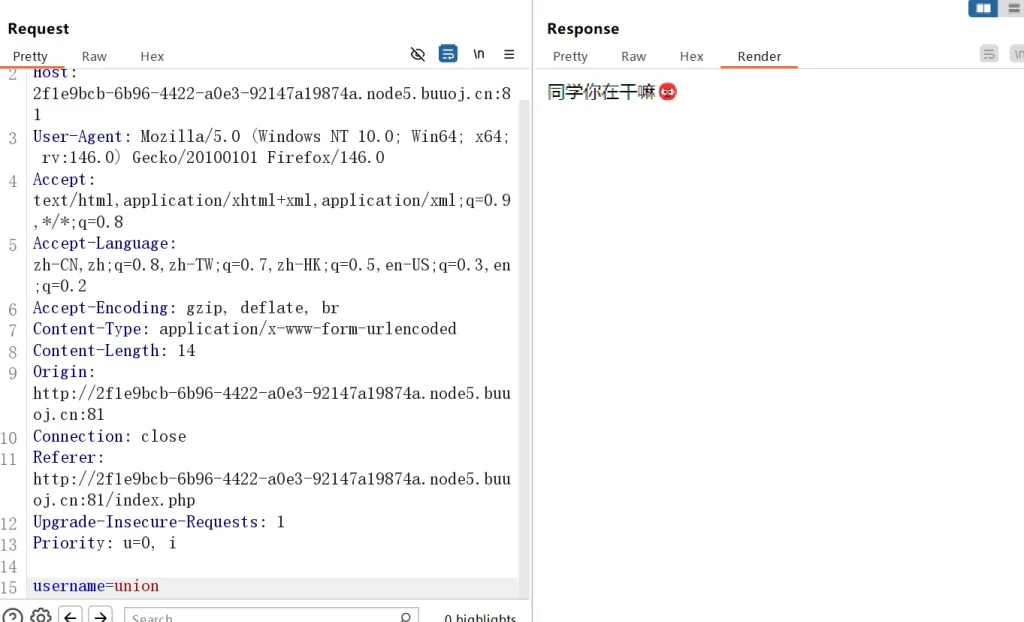Click the magnifier icon in search box
Screen dimensions: 1024x622
tap(405, 617)
